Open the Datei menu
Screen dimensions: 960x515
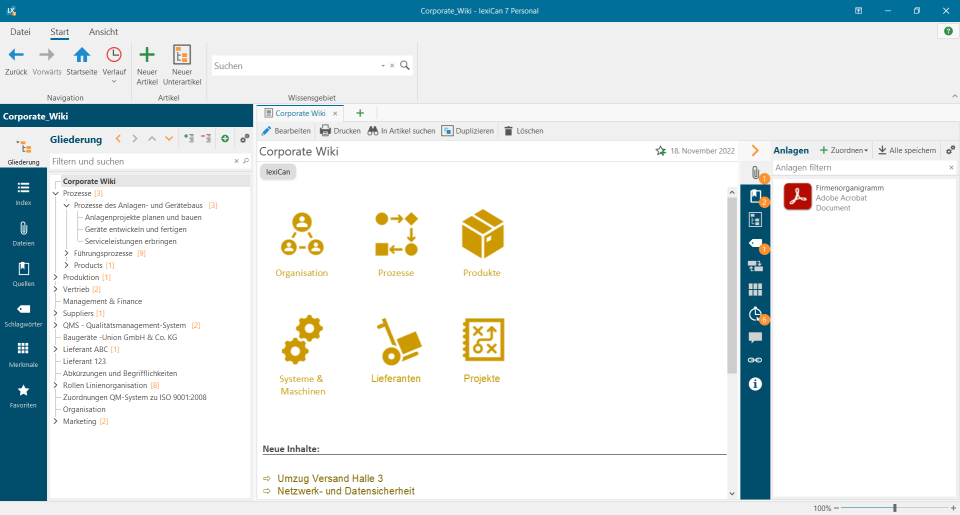20,32
